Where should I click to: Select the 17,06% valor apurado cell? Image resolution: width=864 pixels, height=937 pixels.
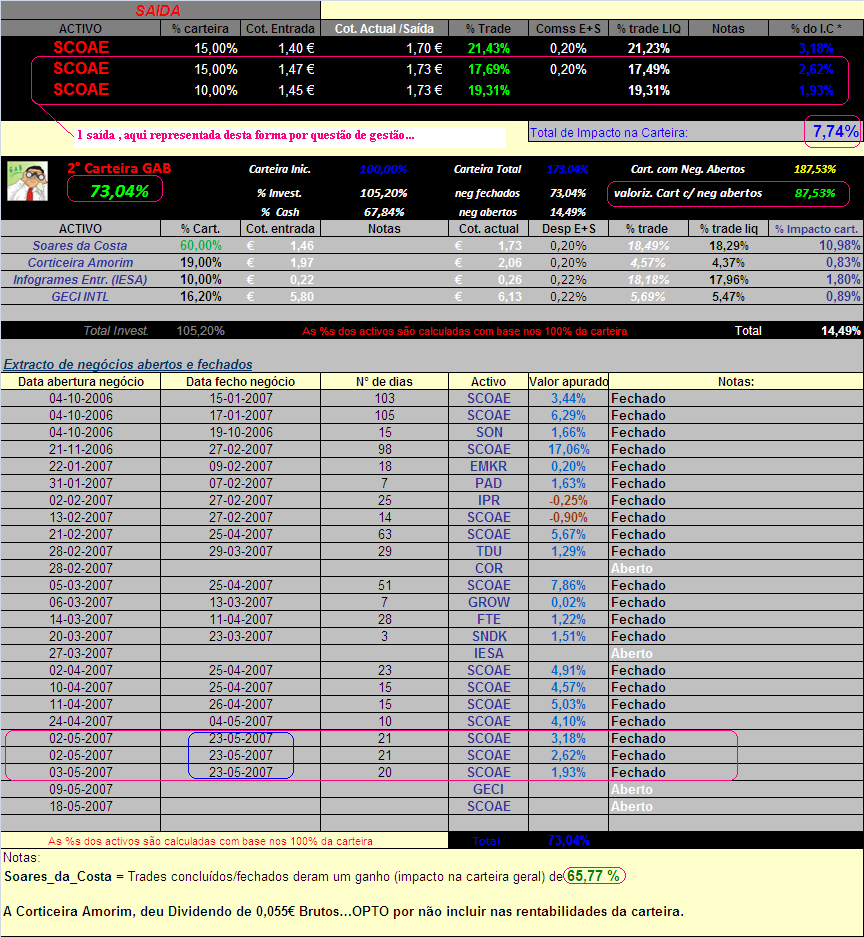(568, 449)
